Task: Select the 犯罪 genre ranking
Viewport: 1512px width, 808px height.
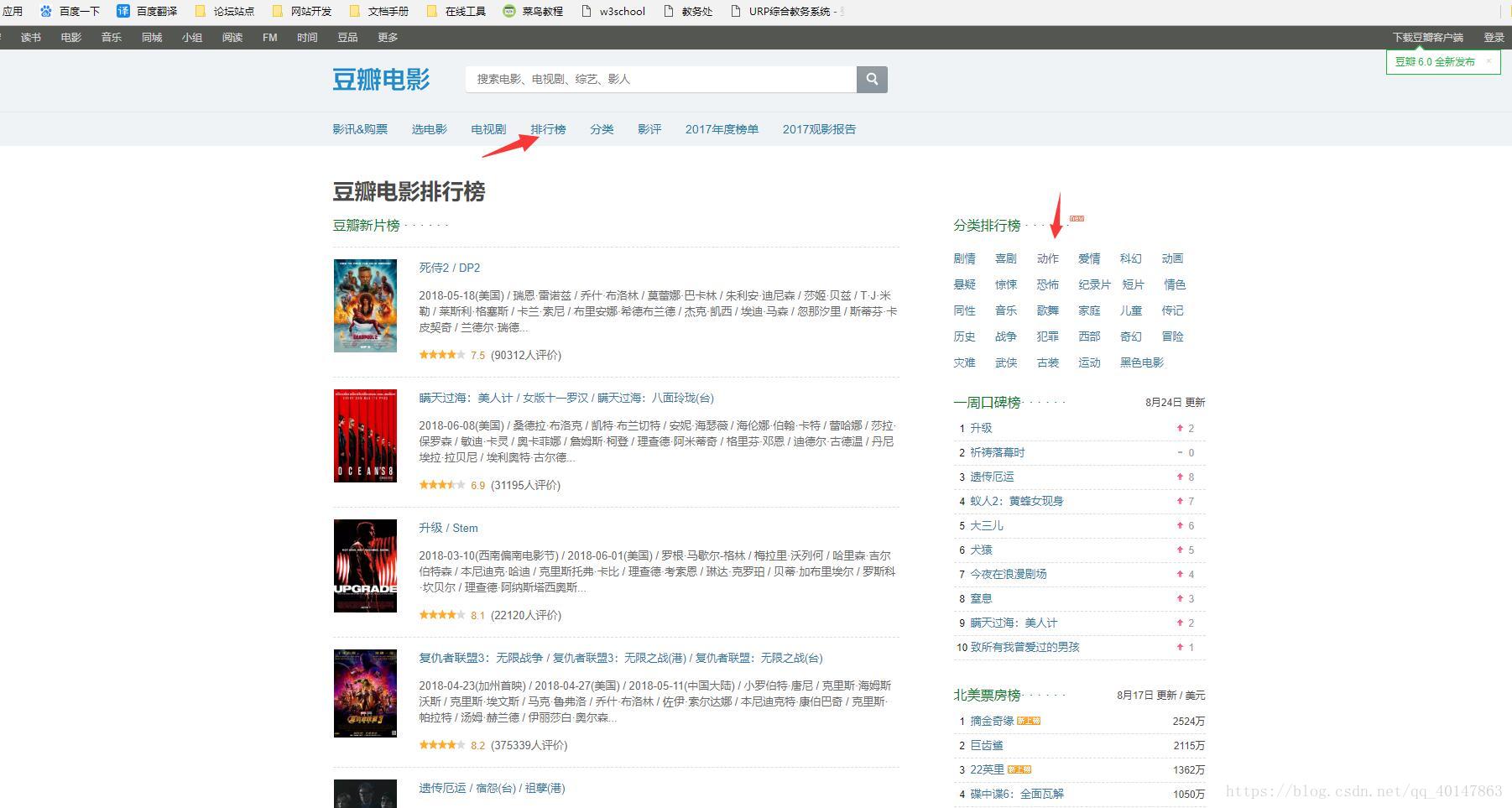Action: pyautogui.click(x=1048, y=336)
